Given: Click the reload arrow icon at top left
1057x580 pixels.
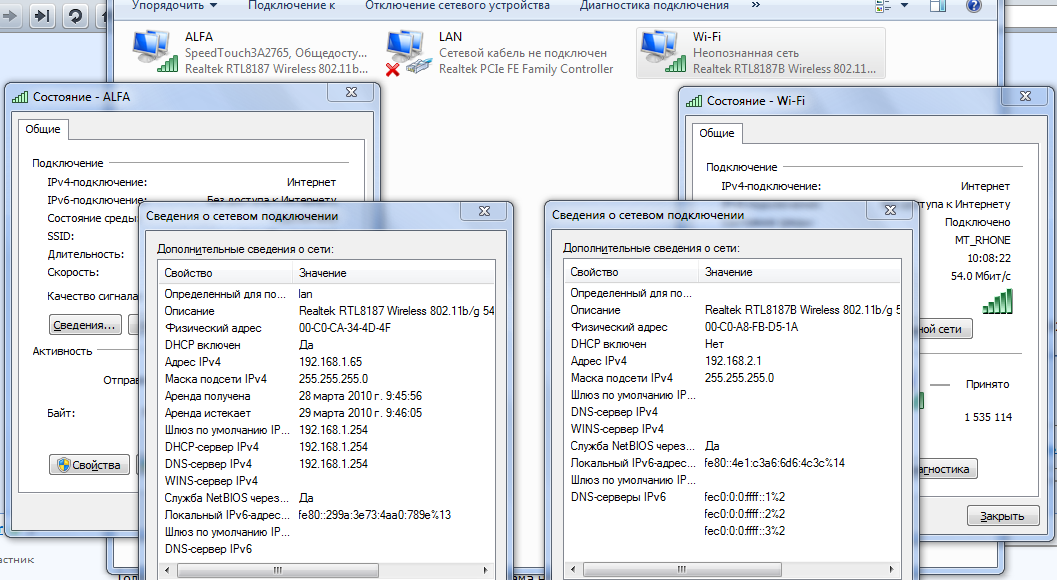Looking at the screenshot, I should click(76, 15).
